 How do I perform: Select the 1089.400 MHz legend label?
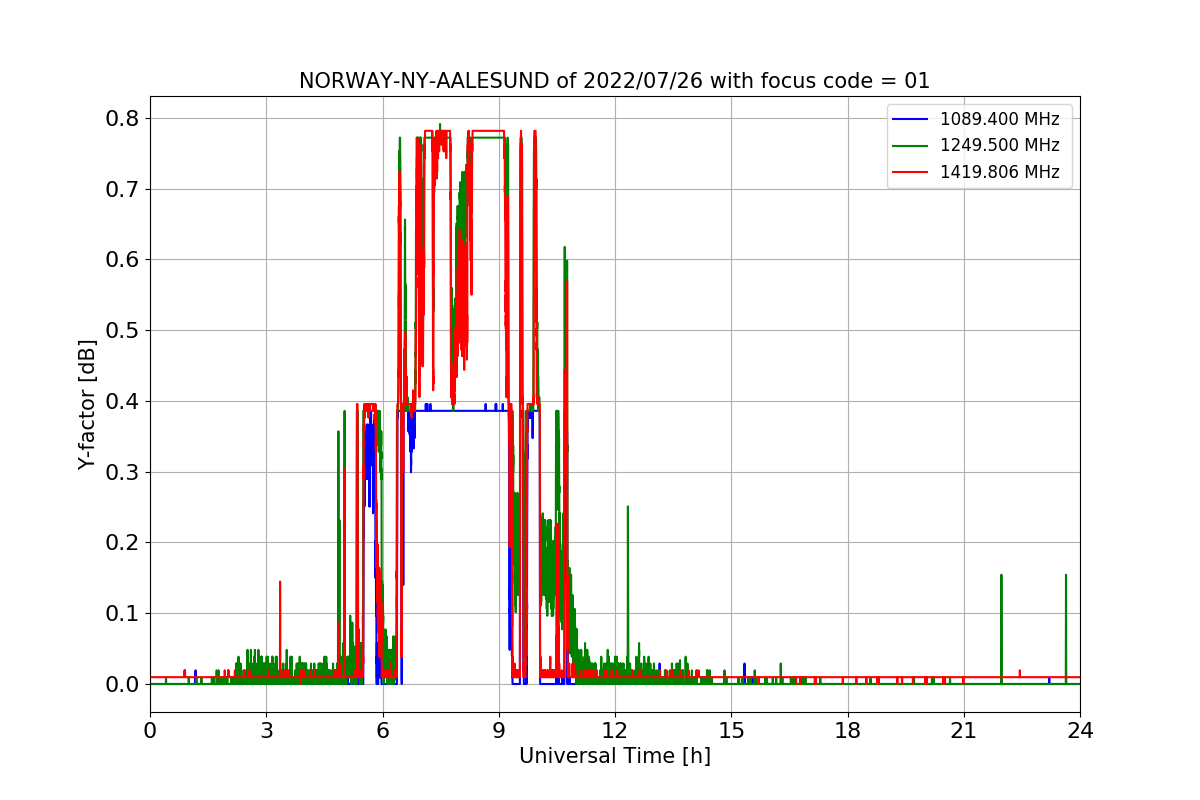pos(999,119)
